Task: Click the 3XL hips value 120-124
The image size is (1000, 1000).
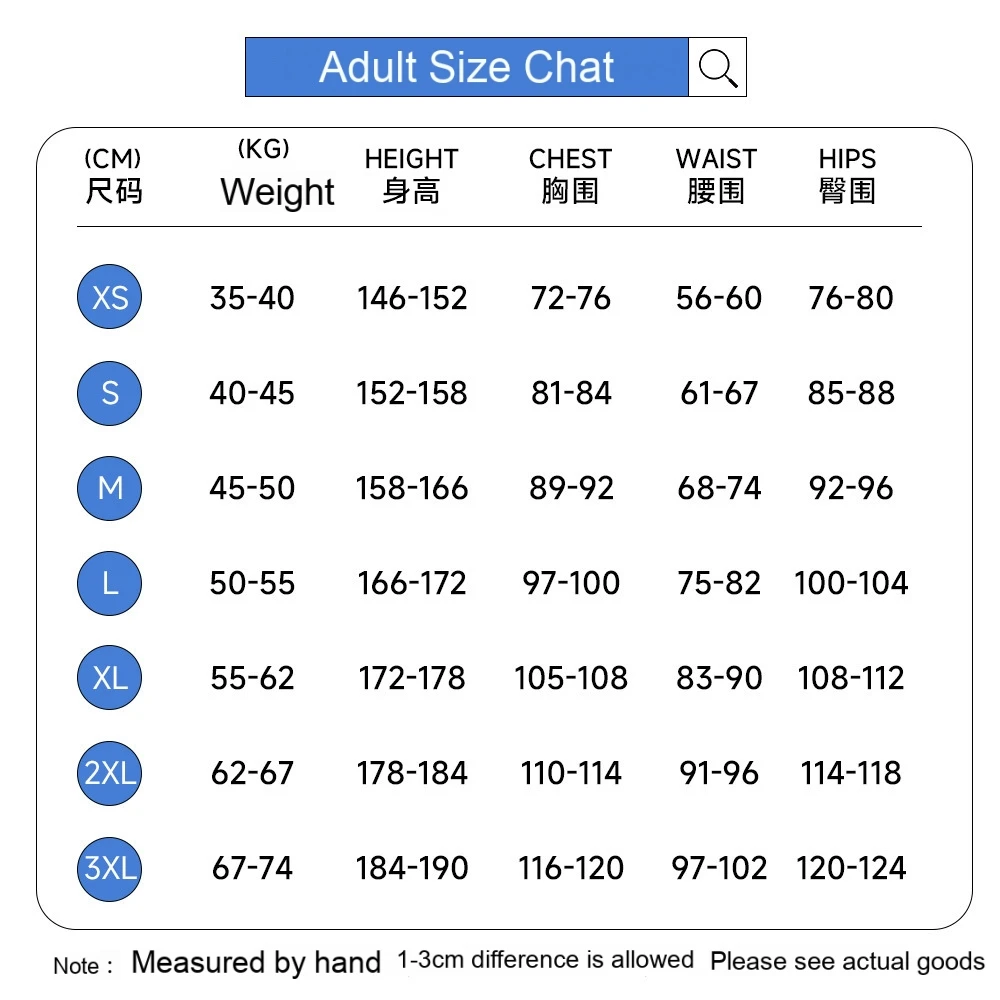Action: 851,868
